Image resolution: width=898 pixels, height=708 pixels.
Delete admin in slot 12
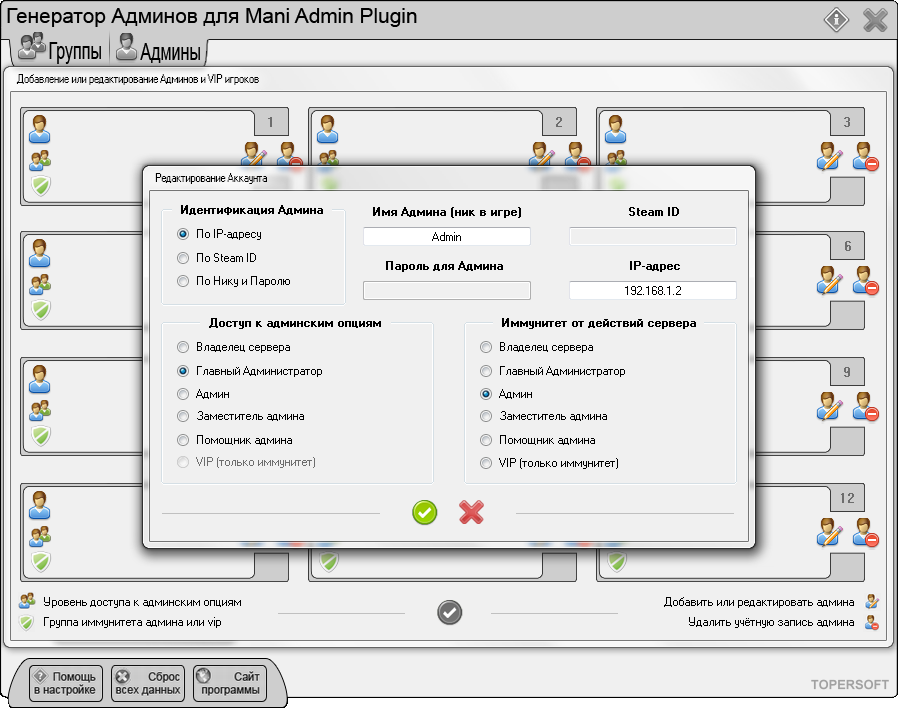tap(865, 532)
